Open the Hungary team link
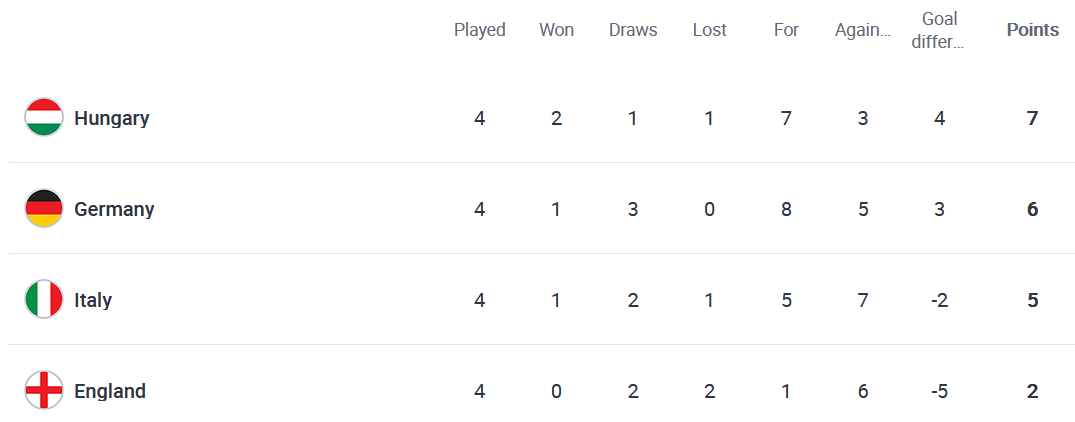 pyautogui.click(x=112, y=119)
